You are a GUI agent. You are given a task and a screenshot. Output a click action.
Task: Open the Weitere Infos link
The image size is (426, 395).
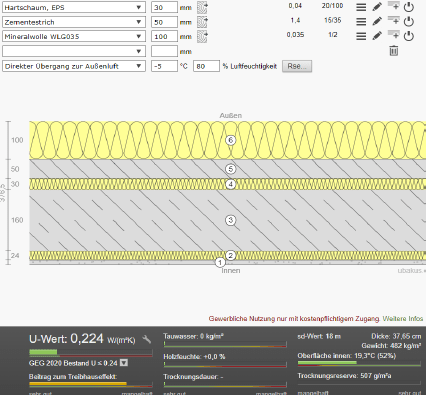[x=403, y=319]
